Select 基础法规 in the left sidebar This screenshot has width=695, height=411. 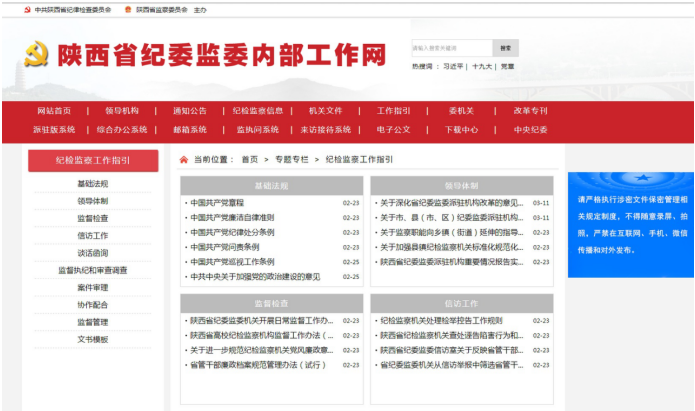93,184
